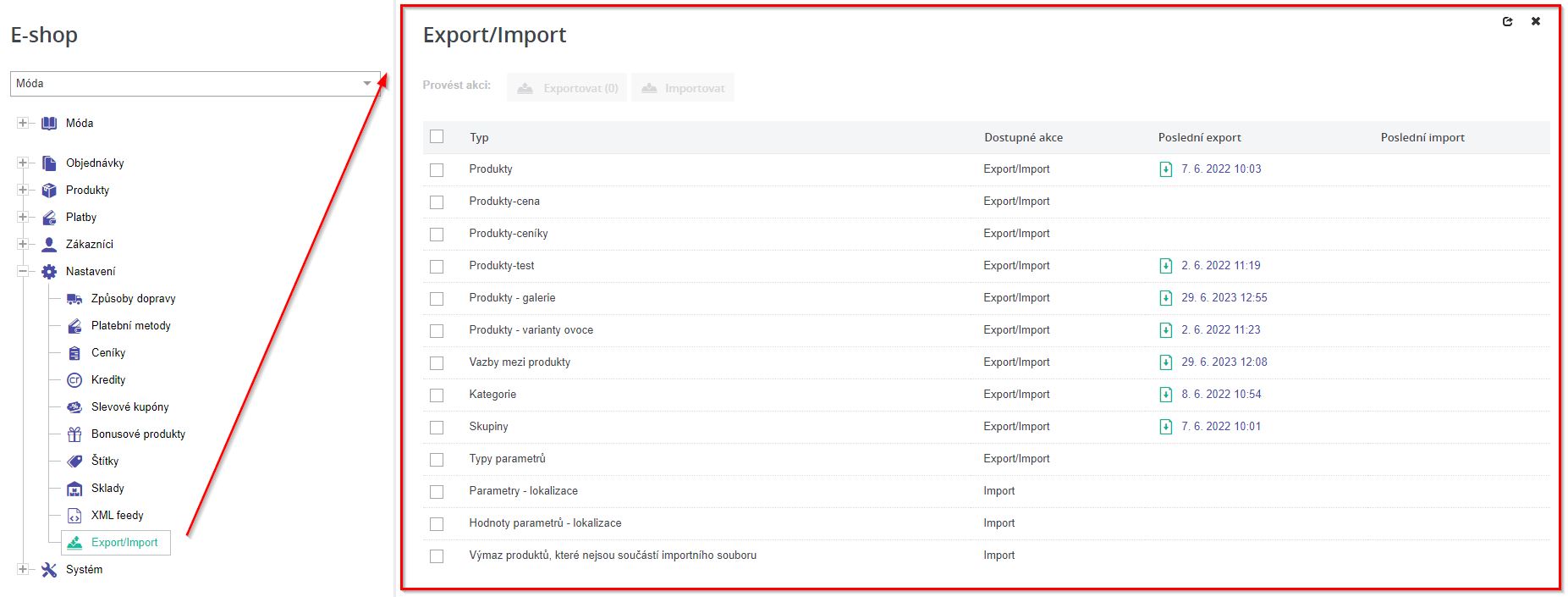1568x597 pixels.
Task: Click the Poslední export column header
Action: pos(1199,138)
